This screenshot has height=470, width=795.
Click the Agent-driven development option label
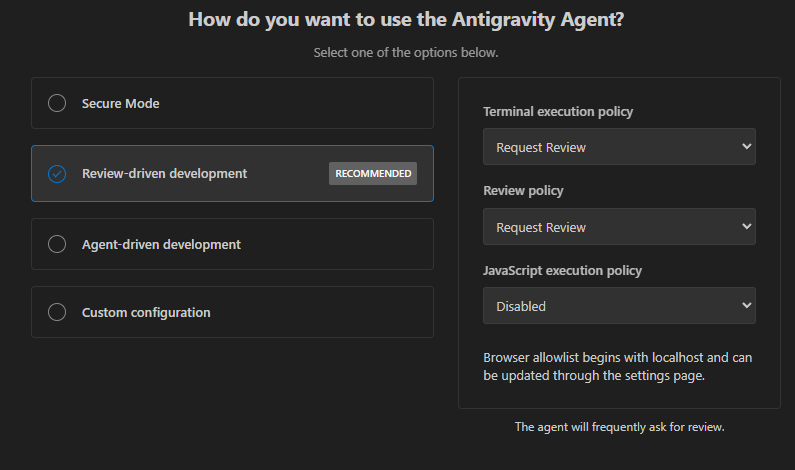(x=161, y=244)
